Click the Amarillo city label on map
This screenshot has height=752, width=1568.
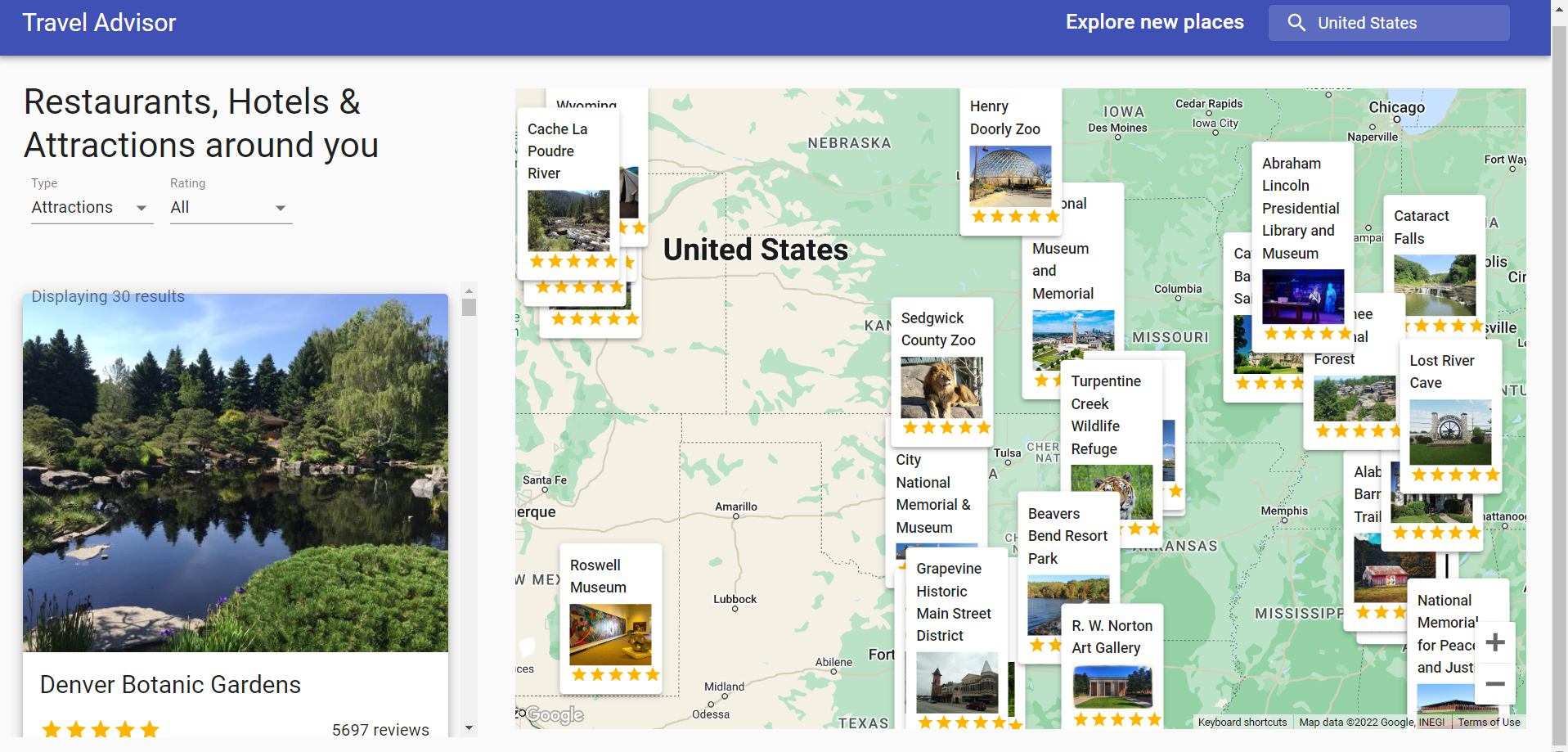coord(736,507)
